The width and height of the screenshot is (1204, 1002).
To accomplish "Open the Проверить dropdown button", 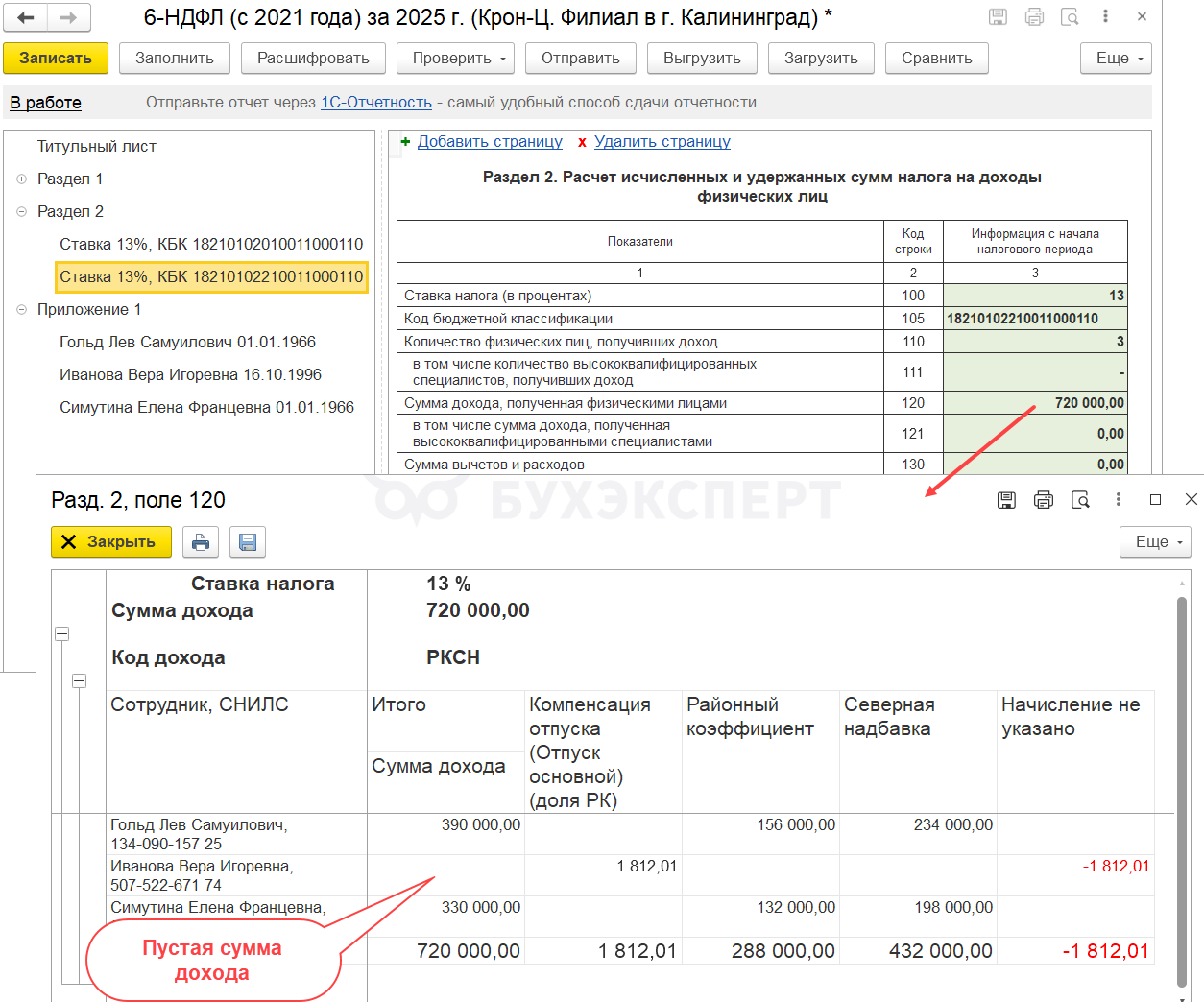I will [455, 59].
